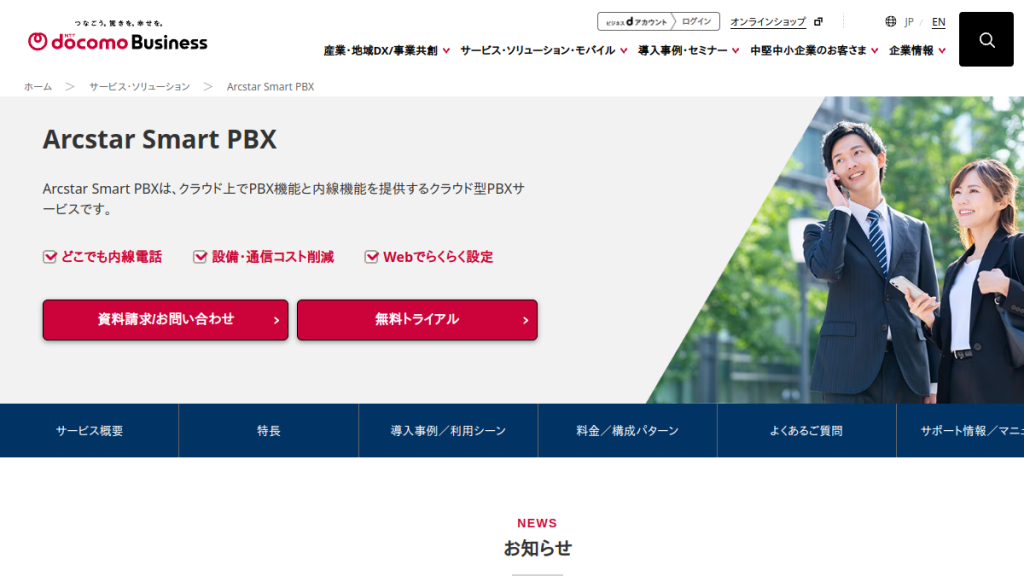The width and height of the screenshot is (1024, 576).
Task: Click checkmark icon beside 設備・通信コスト削減
Action: pos(200,257)
